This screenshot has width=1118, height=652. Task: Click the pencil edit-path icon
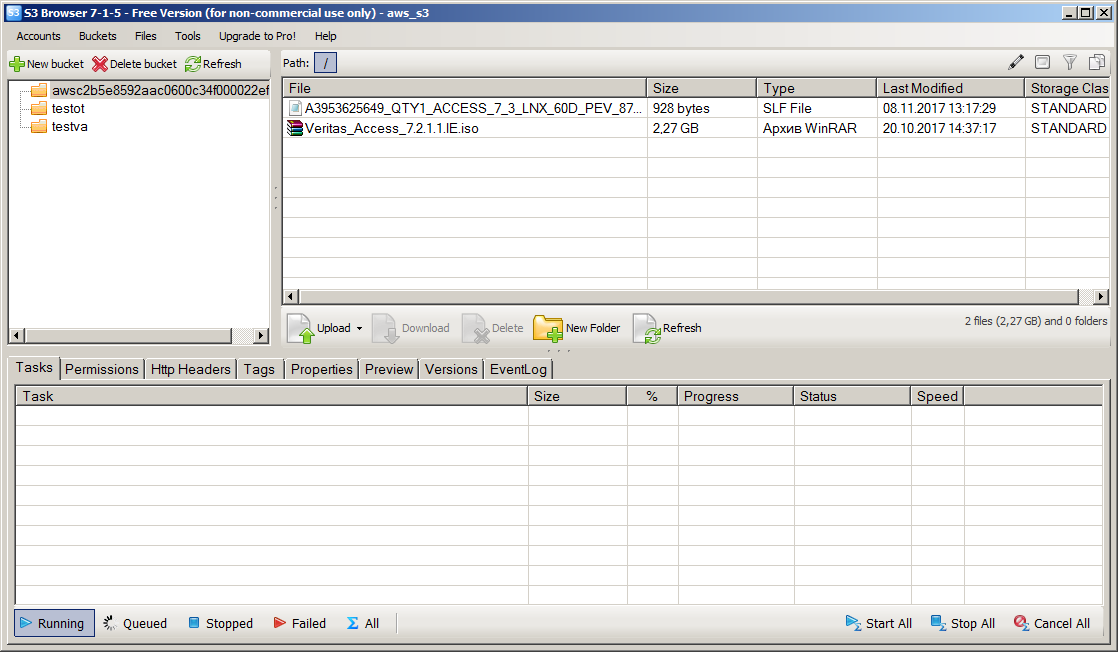click(x=1016, y=61)
